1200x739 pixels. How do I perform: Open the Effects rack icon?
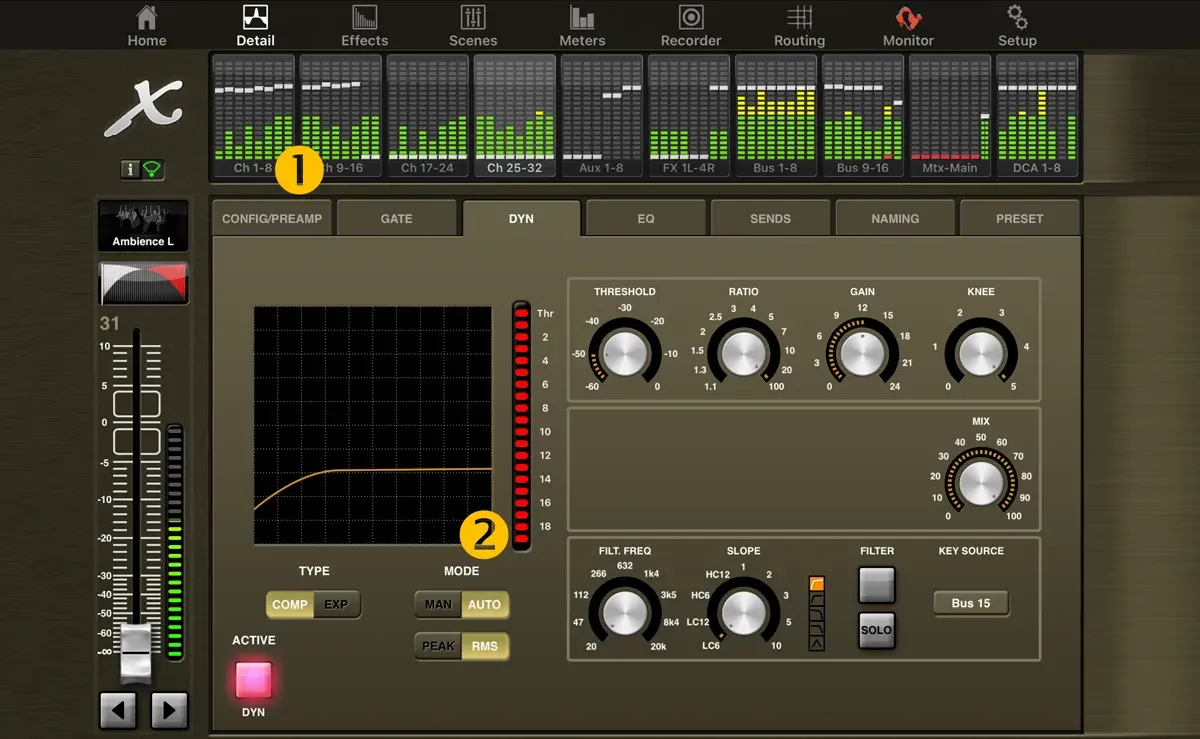click(364, 26)
